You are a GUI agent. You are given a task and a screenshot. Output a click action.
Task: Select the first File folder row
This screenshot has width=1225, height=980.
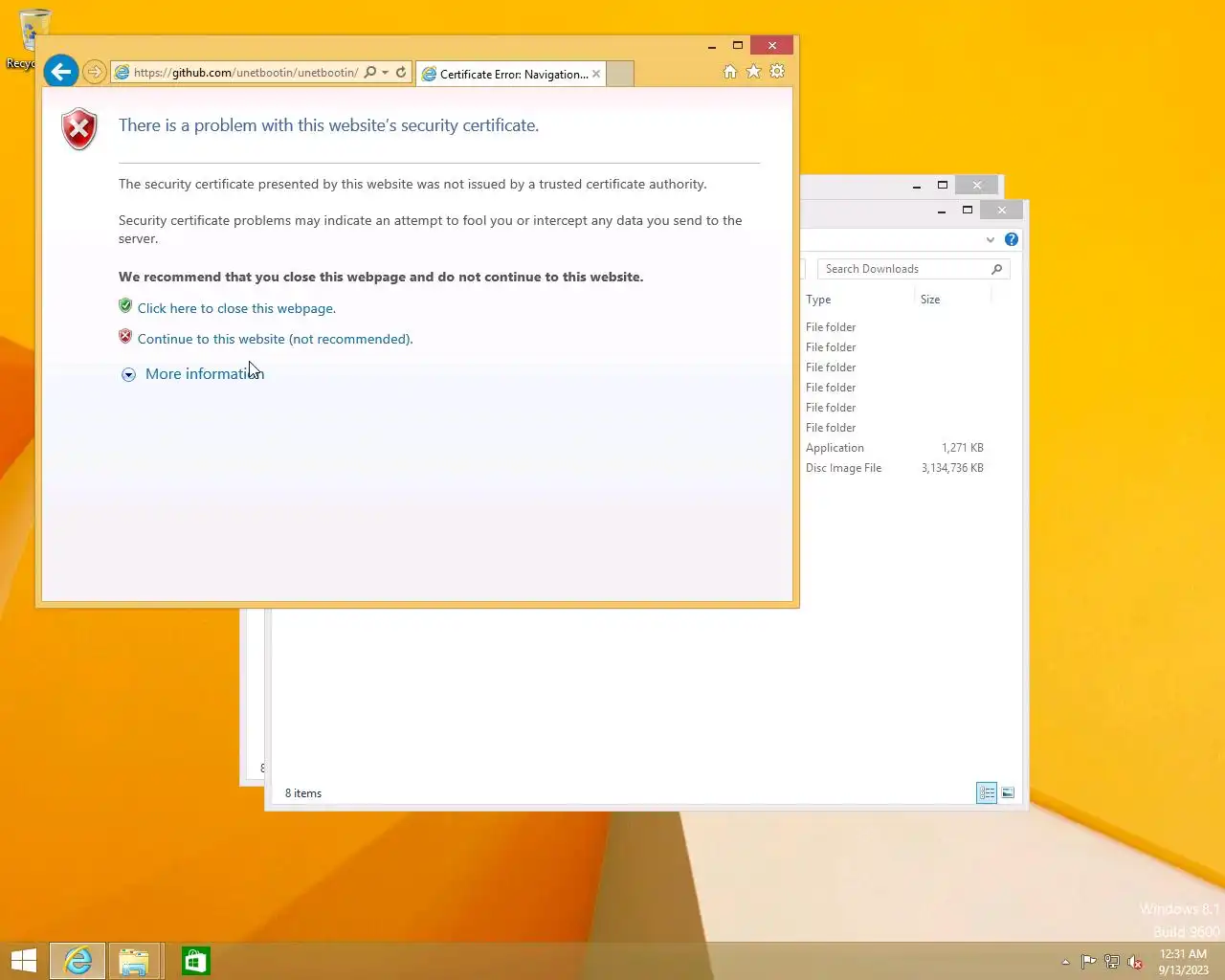(895, 327)
